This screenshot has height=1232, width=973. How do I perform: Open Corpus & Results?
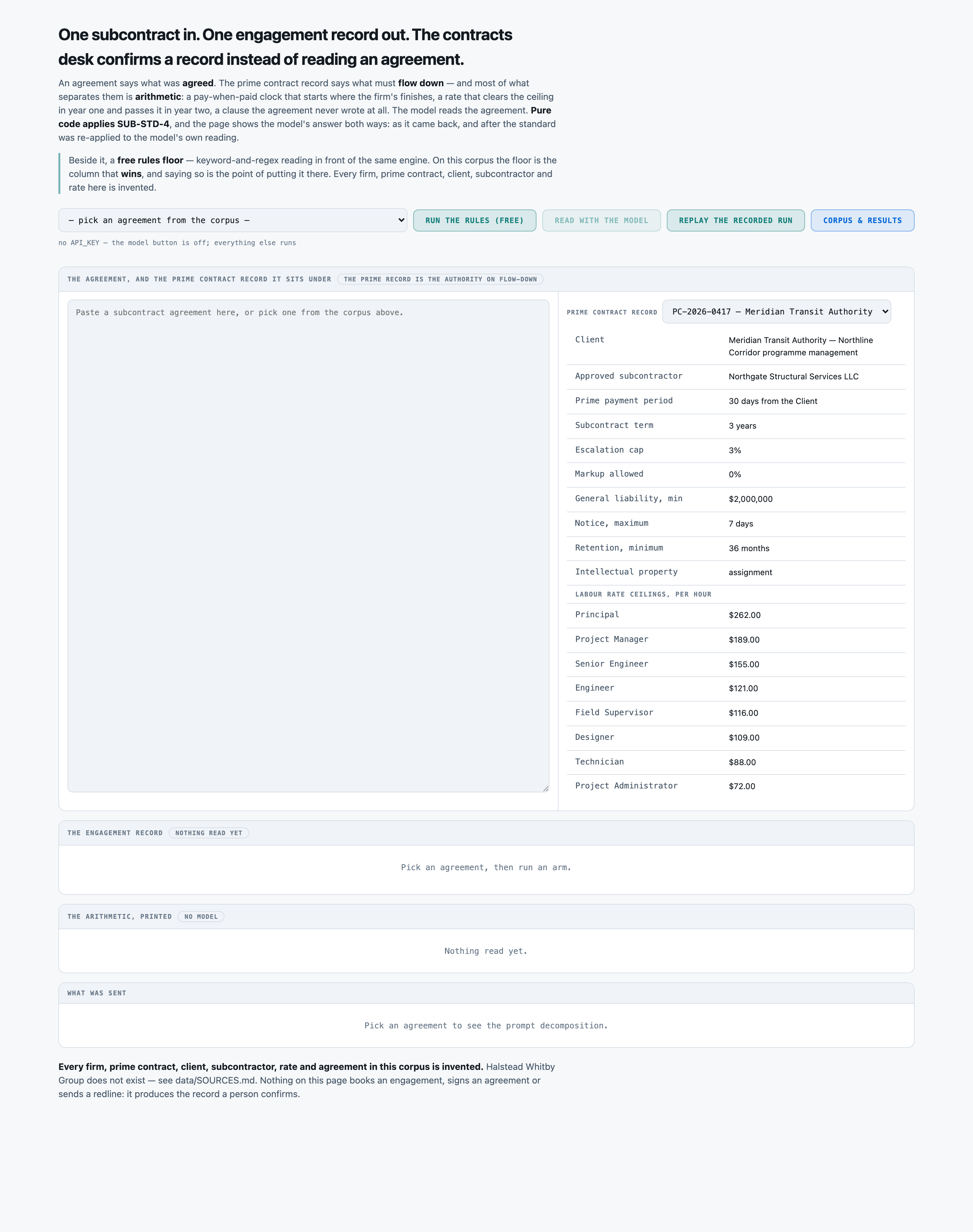tap(862, 220)
